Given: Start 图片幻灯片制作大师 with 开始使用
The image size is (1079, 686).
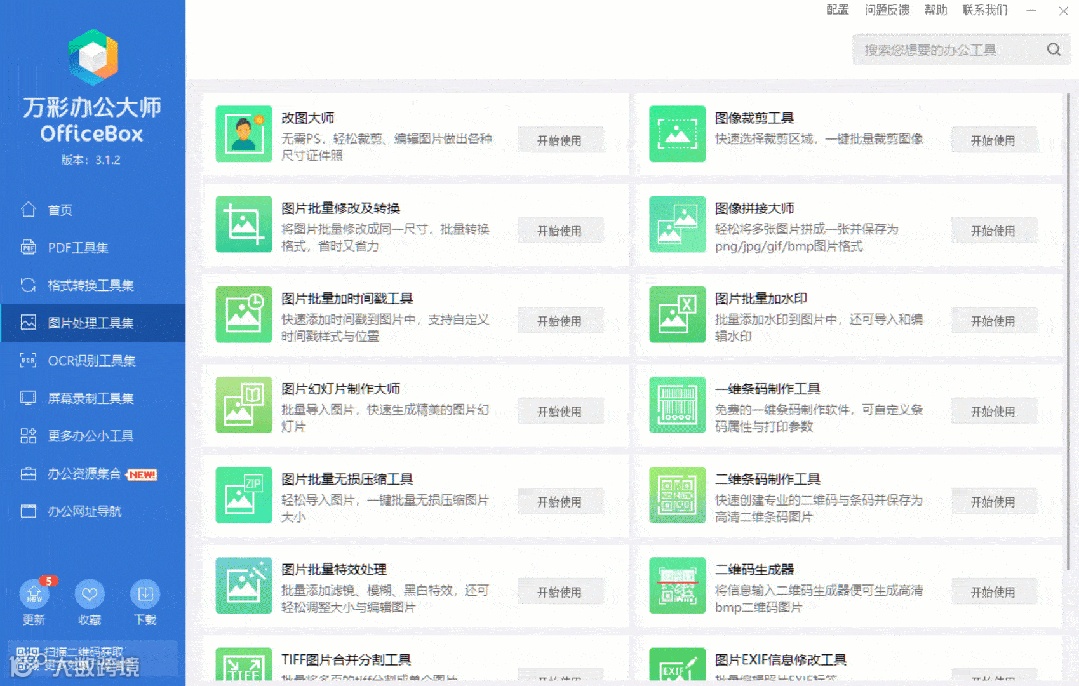Looking at the screenshot, I should click(560, 411).
